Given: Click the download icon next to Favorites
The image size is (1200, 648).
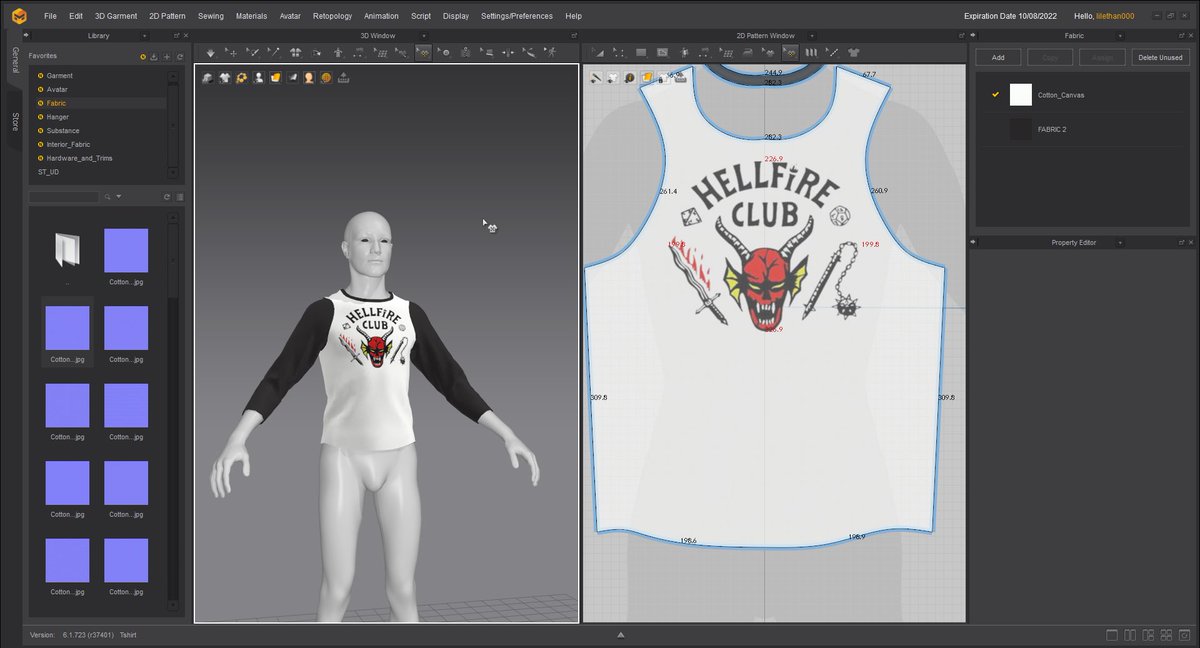Looking at the screenshot, I should click(x=153, y=57).
